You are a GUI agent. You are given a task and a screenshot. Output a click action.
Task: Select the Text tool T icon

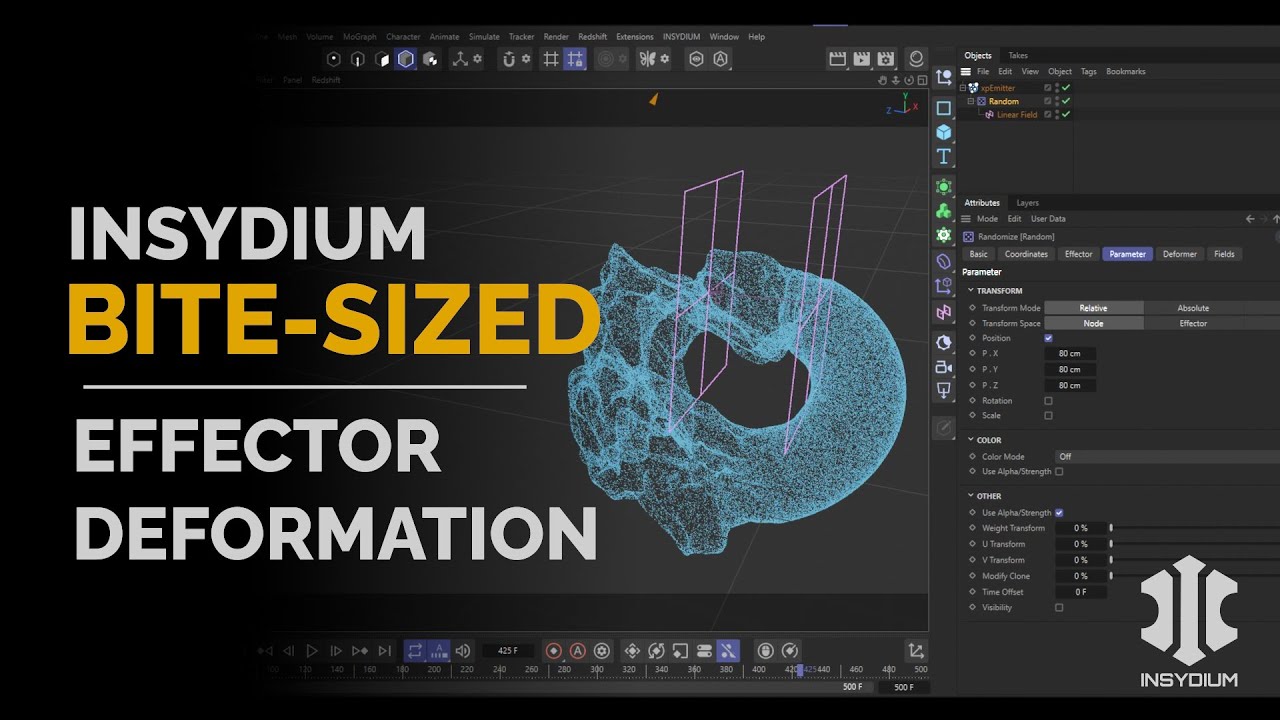[943, 156]
